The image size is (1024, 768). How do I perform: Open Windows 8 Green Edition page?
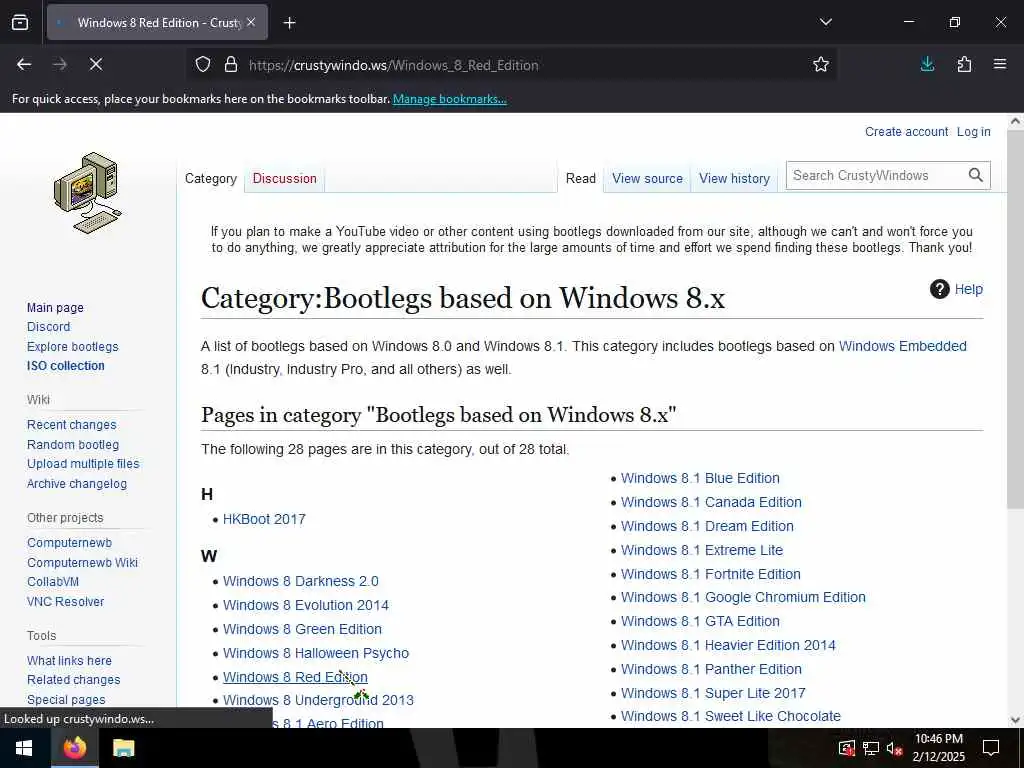pos(302,630)
